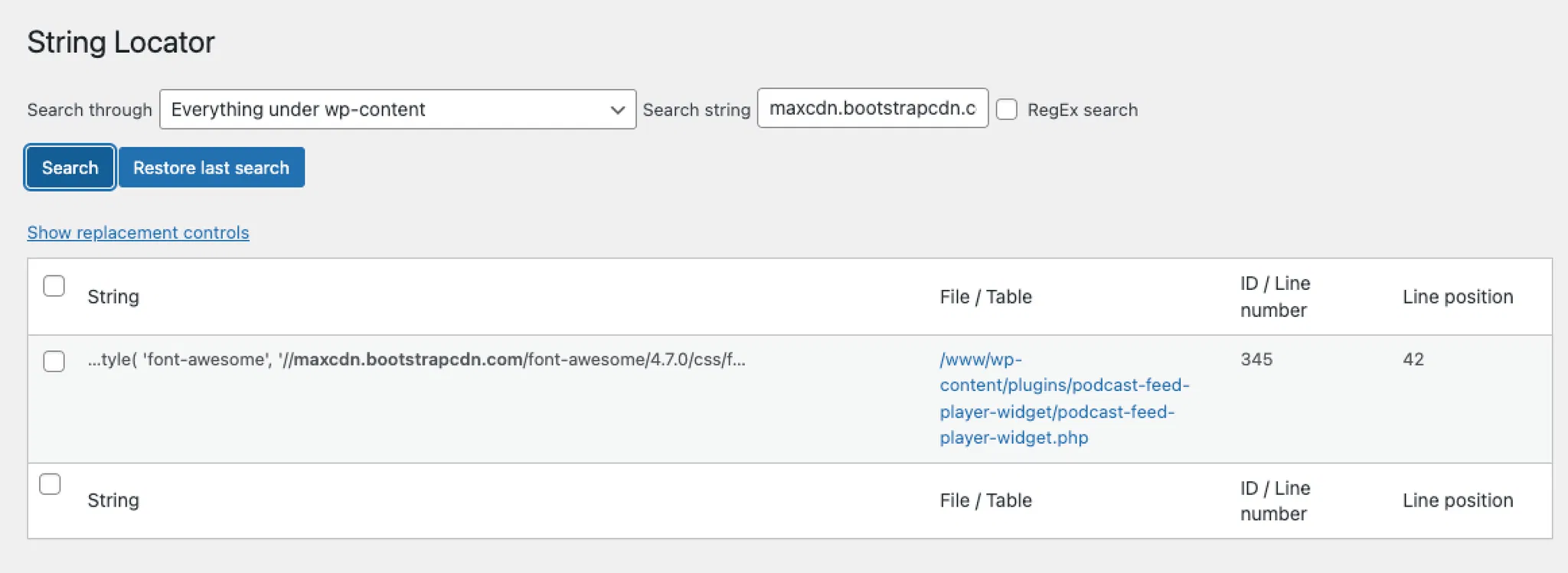
Task: Click the line position value 42
Action: [1413, 360]
